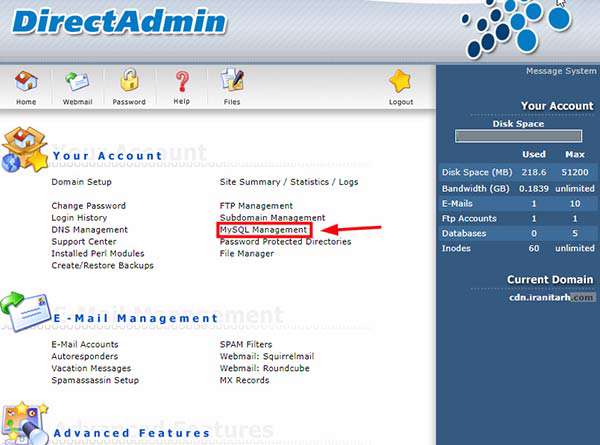Click the Disk Space usage bar

(518, 136)
